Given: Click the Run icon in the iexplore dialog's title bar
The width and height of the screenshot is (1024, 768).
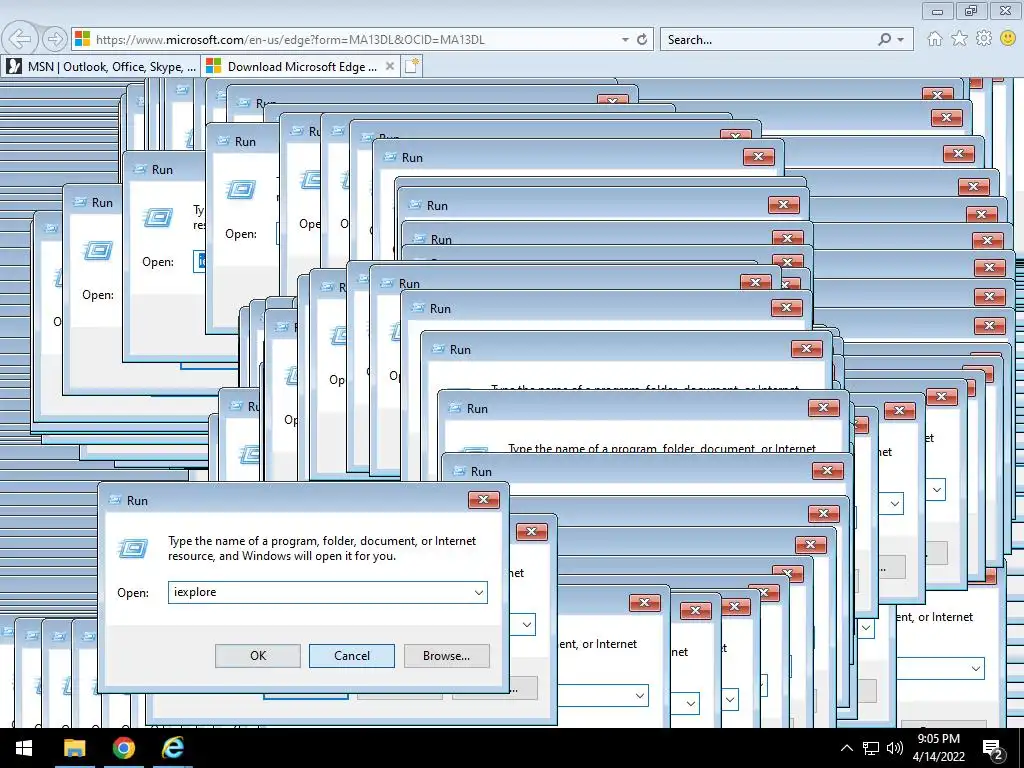Looking at the screenshot, I should pyautogui.click(x=116, y=500).
